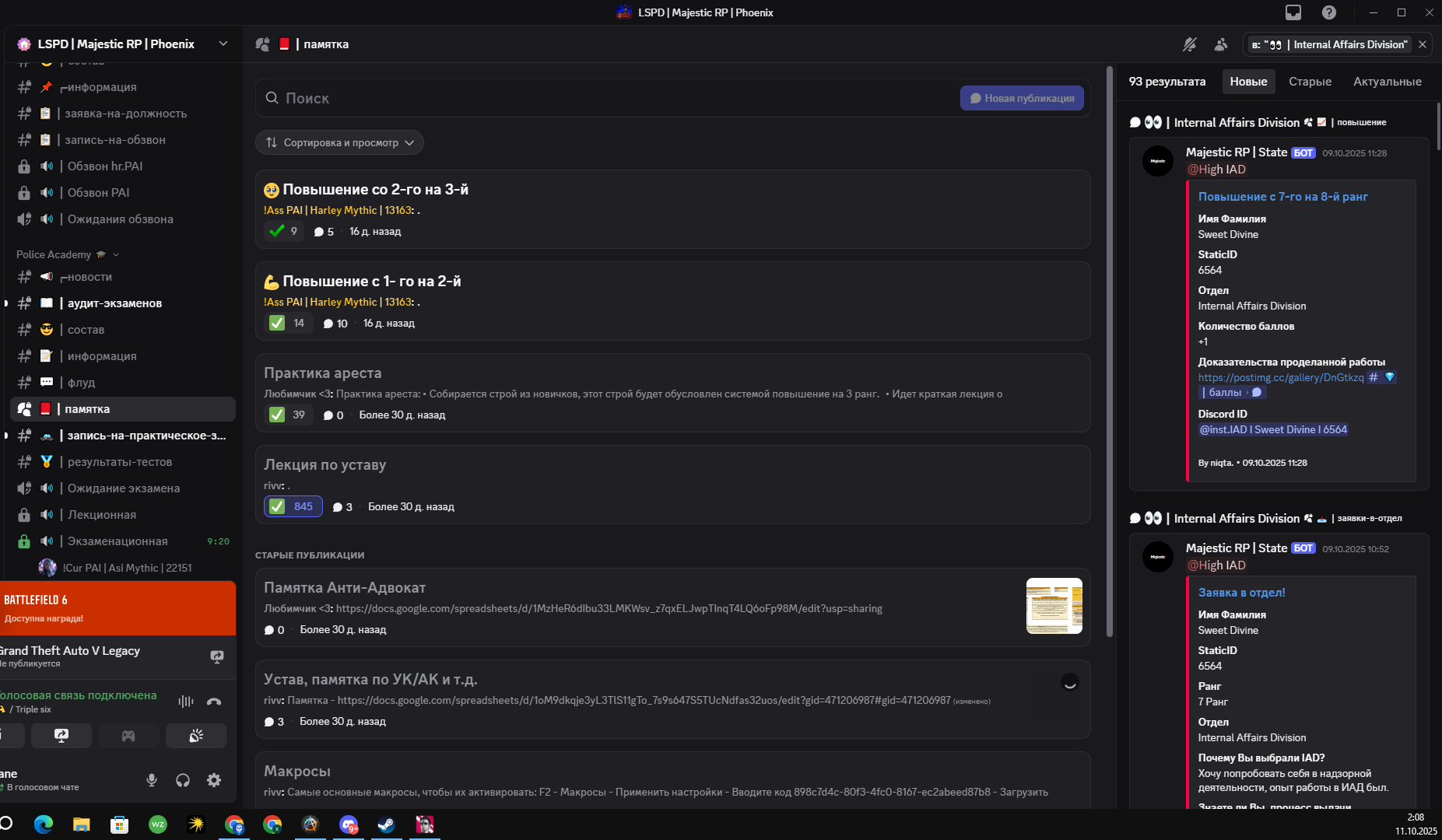Jump to the заявки-в-отдел channel result header
Screen dimensions: 1442x840
[x=1266, y=518]
